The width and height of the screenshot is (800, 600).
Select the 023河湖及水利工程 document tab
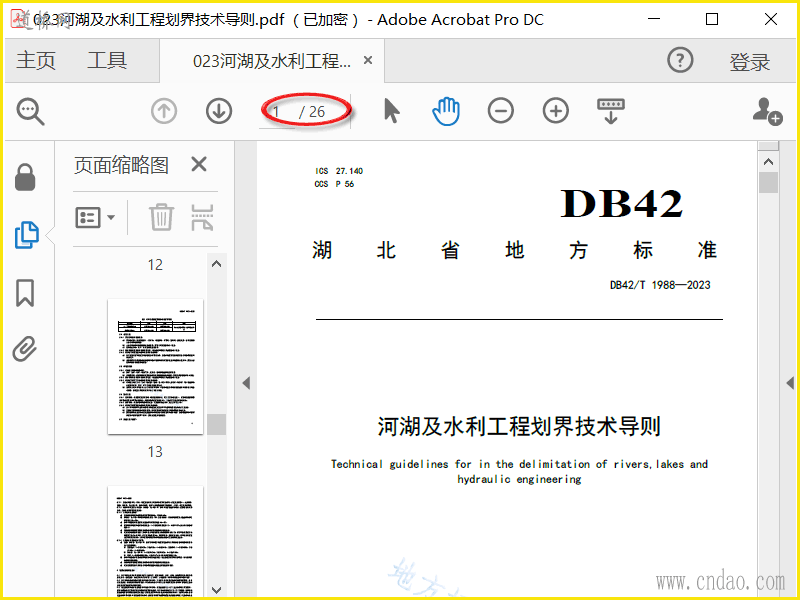[271, 61]
